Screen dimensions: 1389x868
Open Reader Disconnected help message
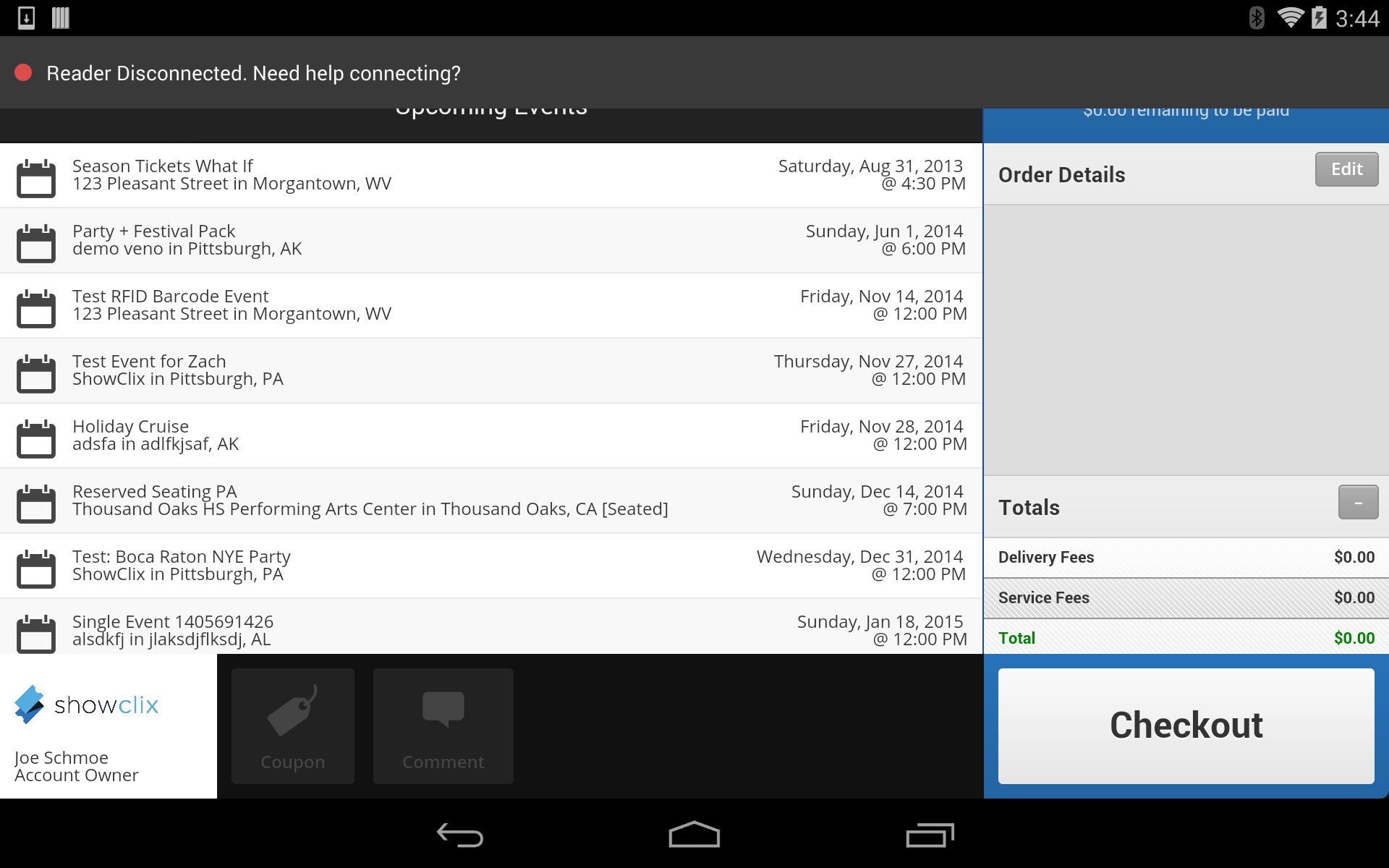tap(253, 73)
